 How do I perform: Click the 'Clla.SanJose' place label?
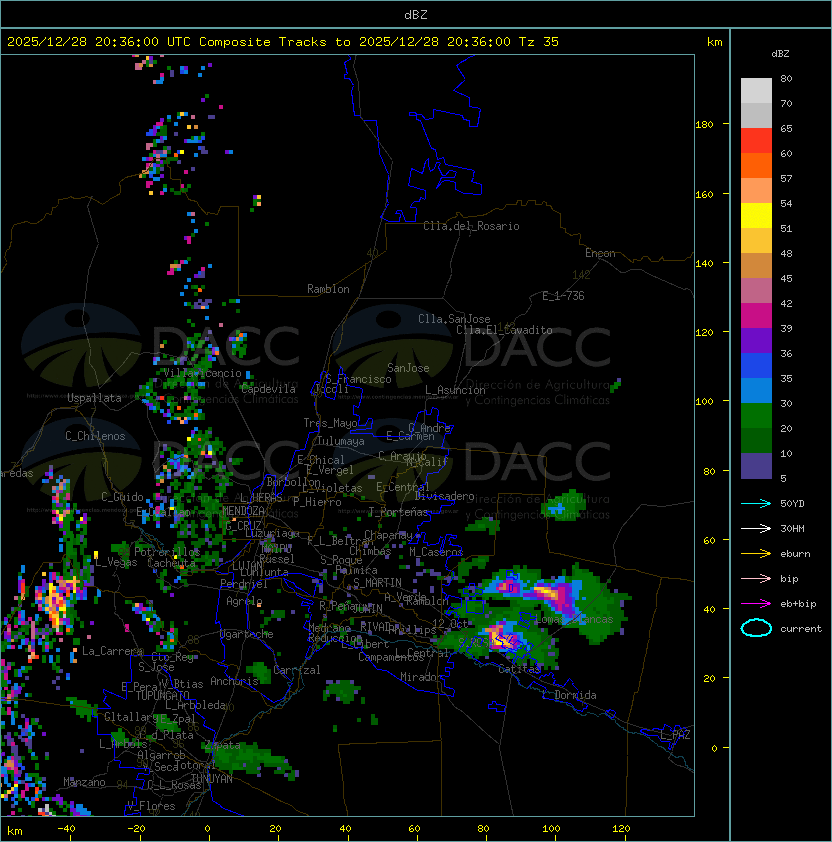(x=454, y=319)
